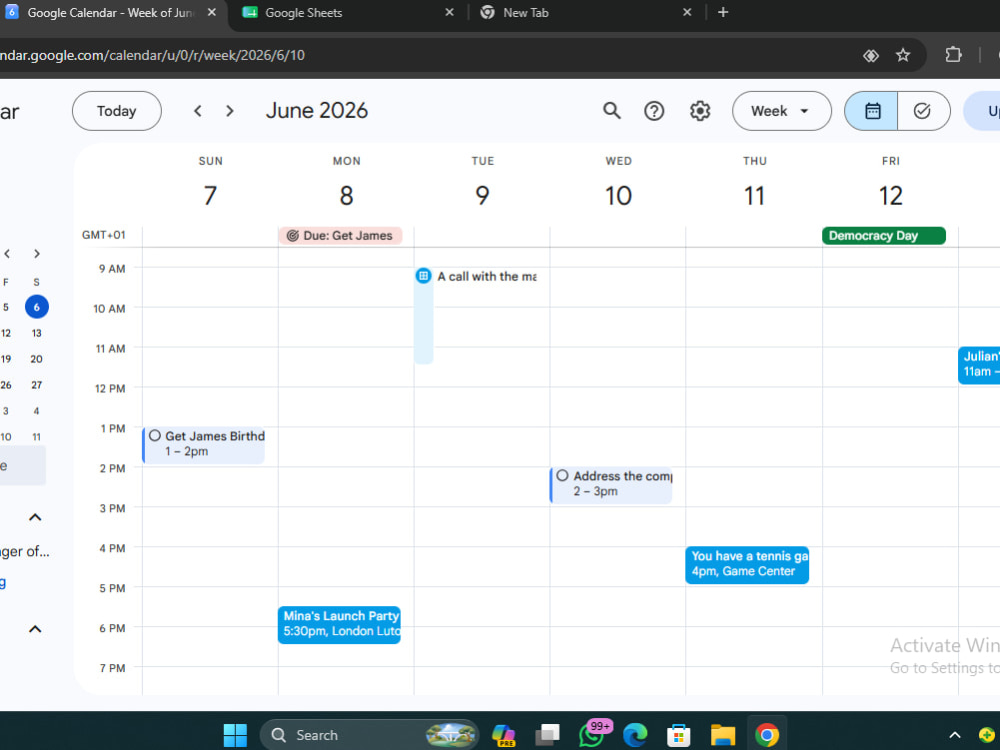Mark Address the complaint task complete
This screenshot has height=750, width=1000.
click(562, 476)
